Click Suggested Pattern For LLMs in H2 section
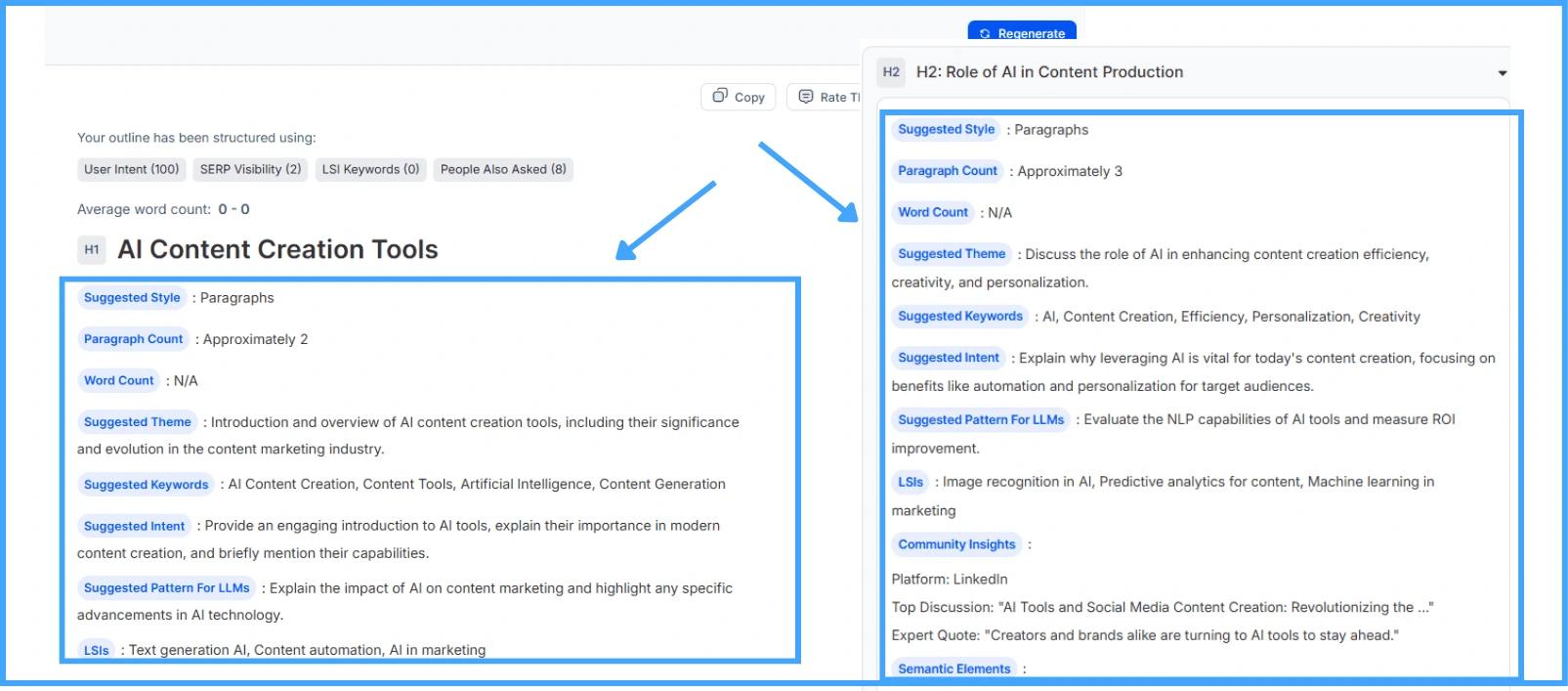The height and width of the screenshot is (691, 1568). [981, 420]
